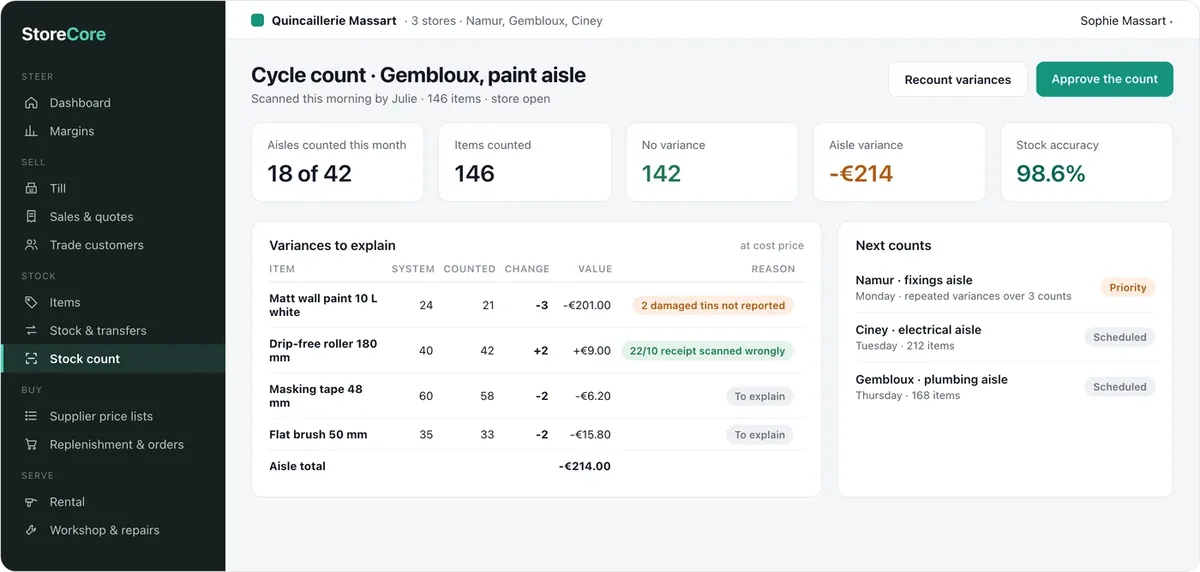Click the Supplier price lists icon

(x=31, y=416)
